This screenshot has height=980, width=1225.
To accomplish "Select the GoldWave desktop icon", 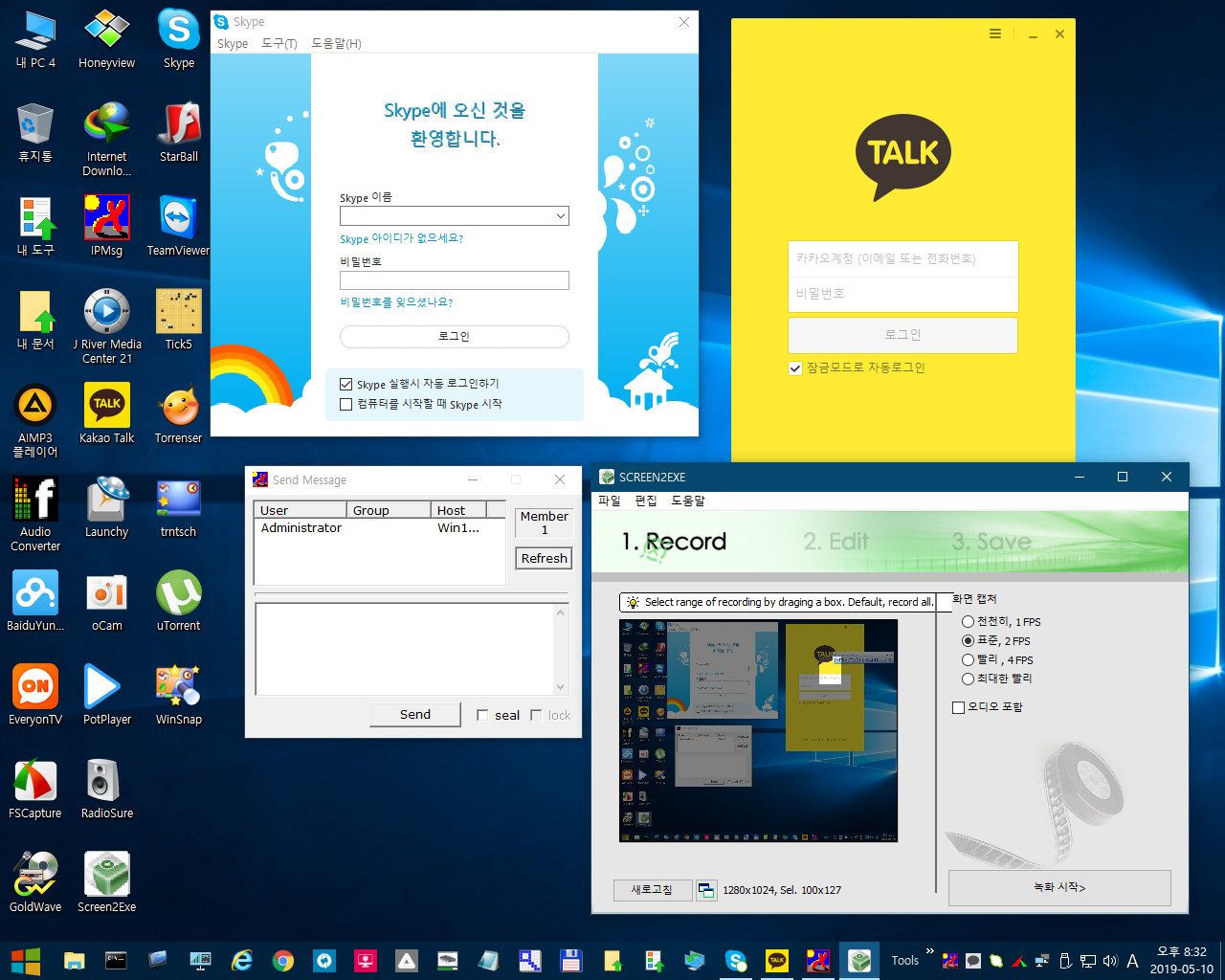I will [35, 882].
